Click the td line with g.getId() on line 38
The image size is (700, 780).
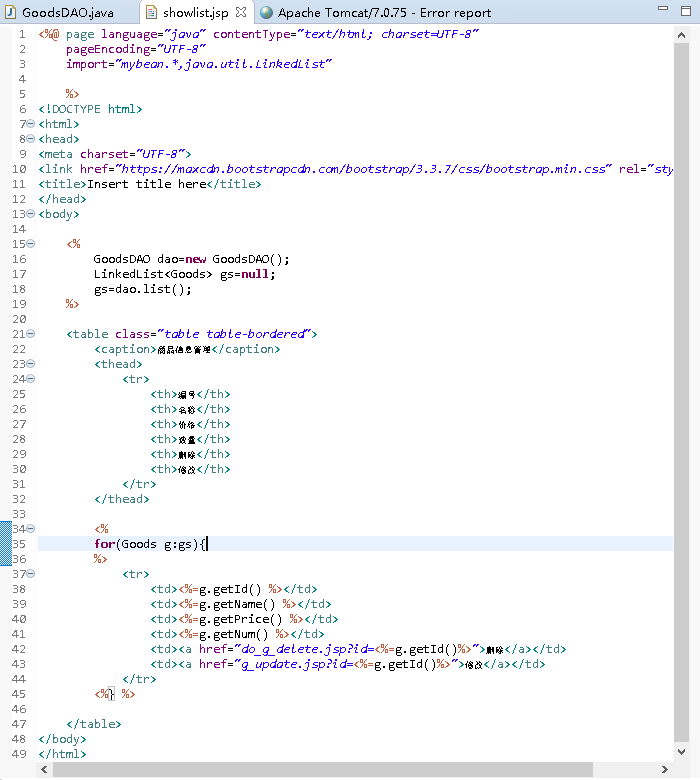pyautogui.click(x=234, y=589)
